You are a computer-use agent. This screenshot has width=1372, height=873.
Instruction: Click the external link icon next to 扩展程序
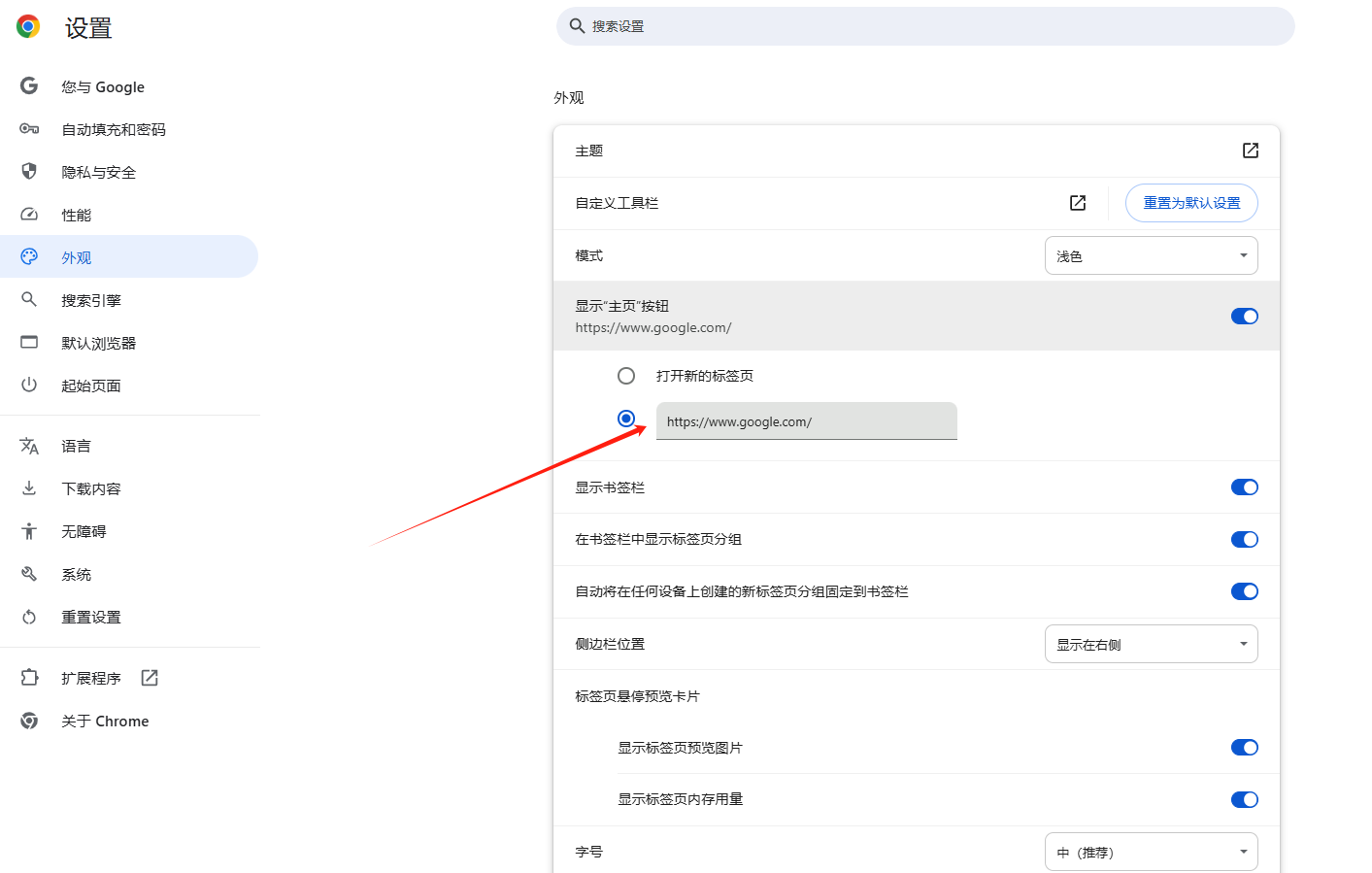(x=150, y=678)
